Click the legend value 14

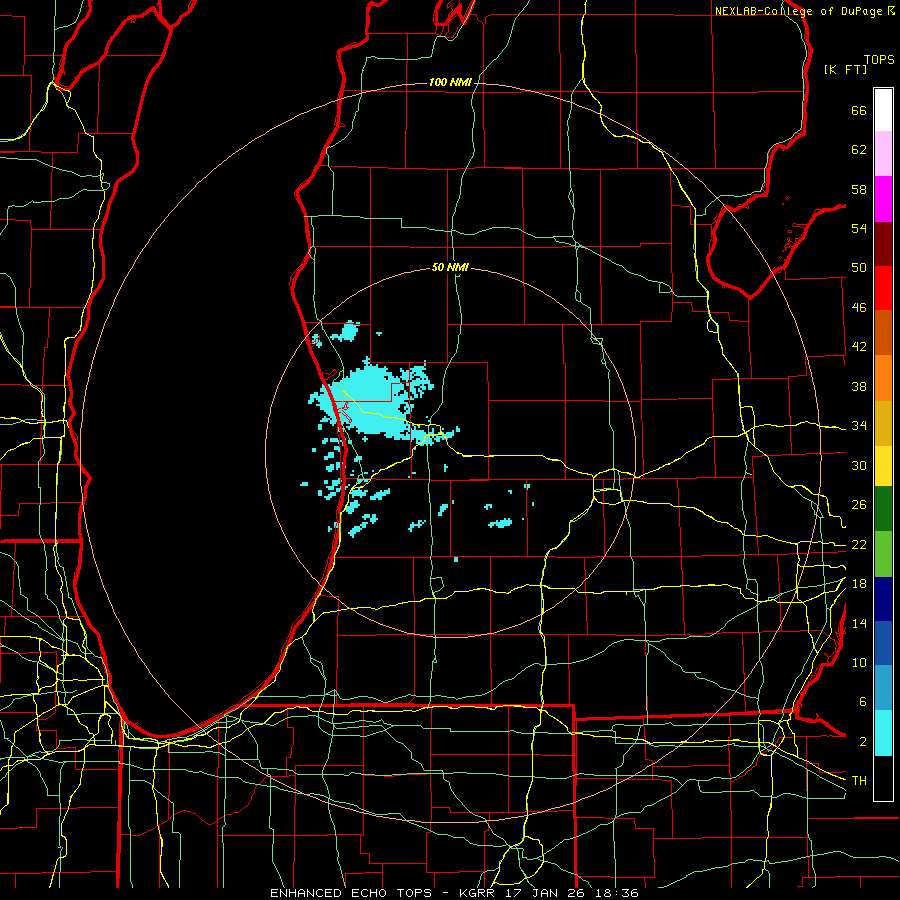(859, 623)
